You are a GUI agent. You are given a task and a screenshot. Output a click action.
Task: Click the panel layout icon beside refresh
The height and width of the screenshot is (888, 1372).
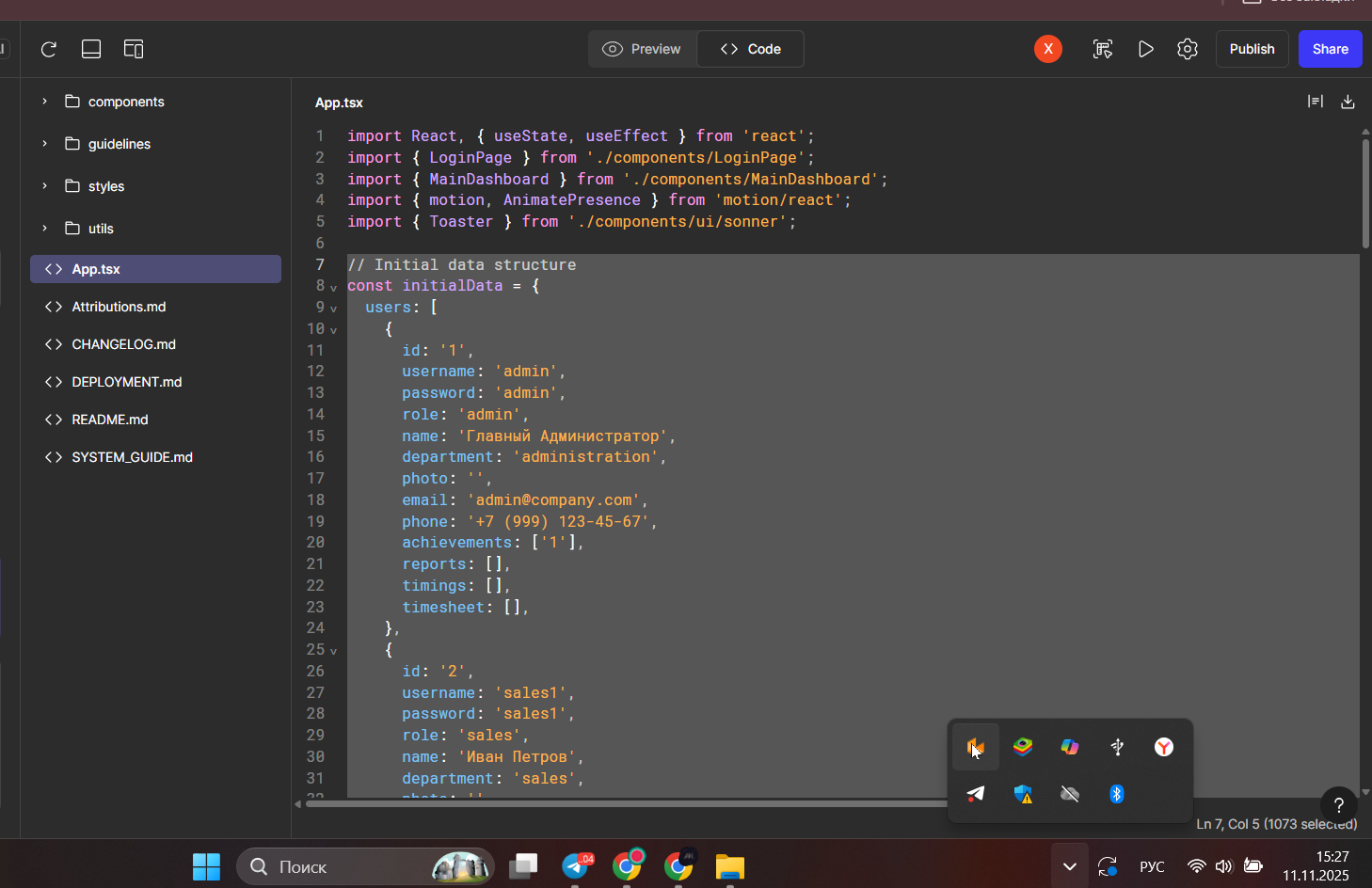pos(91,49)
